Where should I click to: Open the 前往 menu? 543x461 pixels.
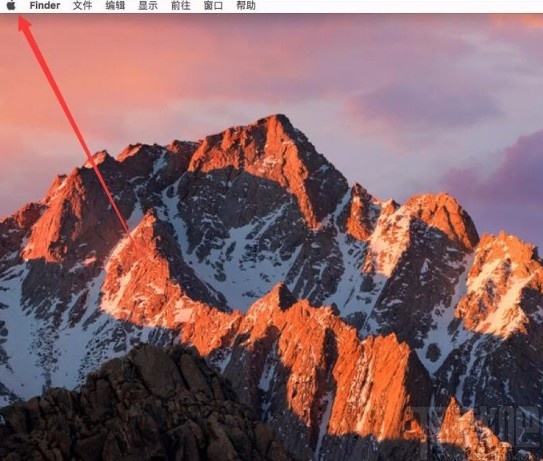180,6
